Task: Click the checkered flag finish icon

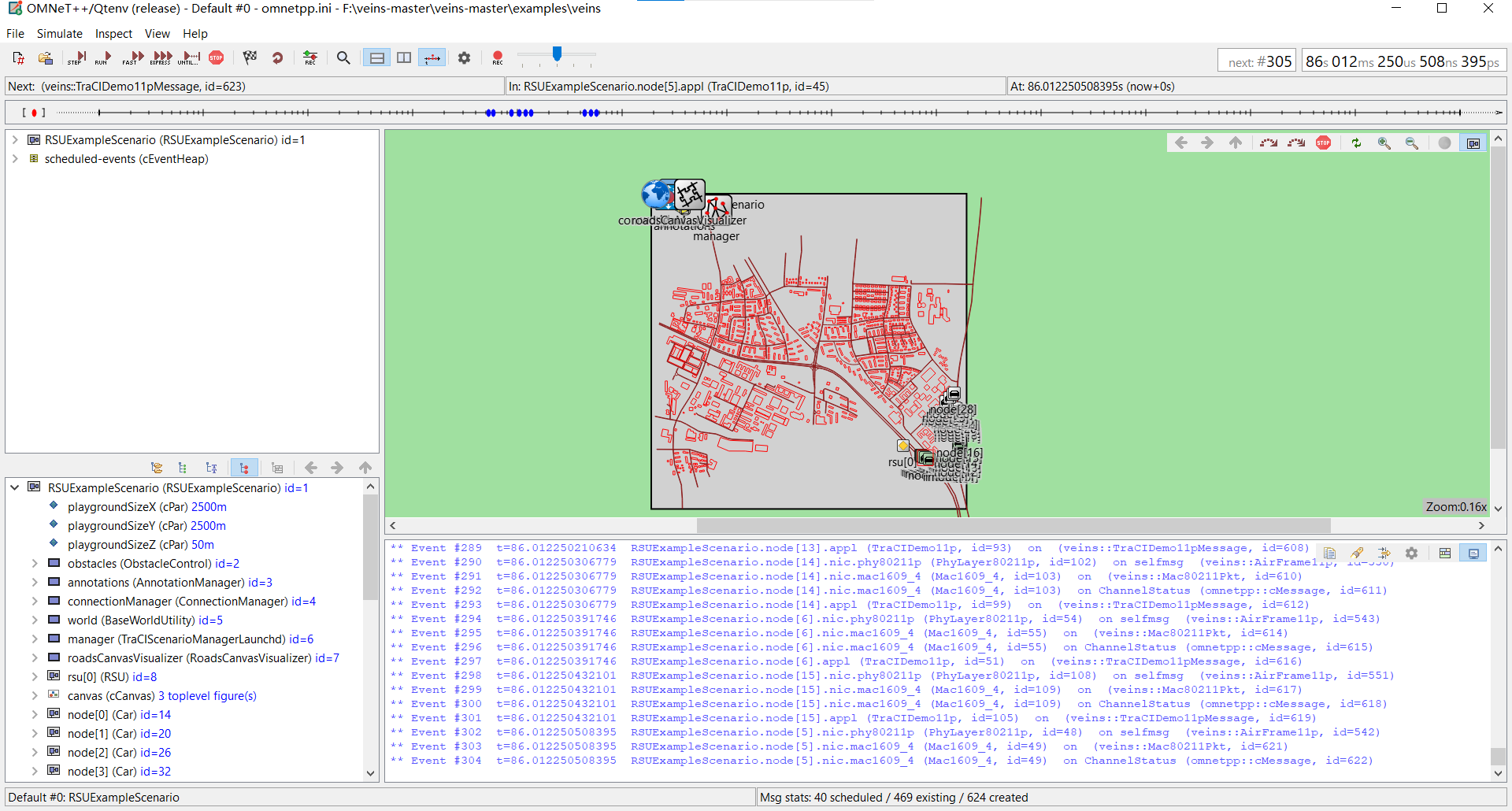Action: tap(250, 57)
